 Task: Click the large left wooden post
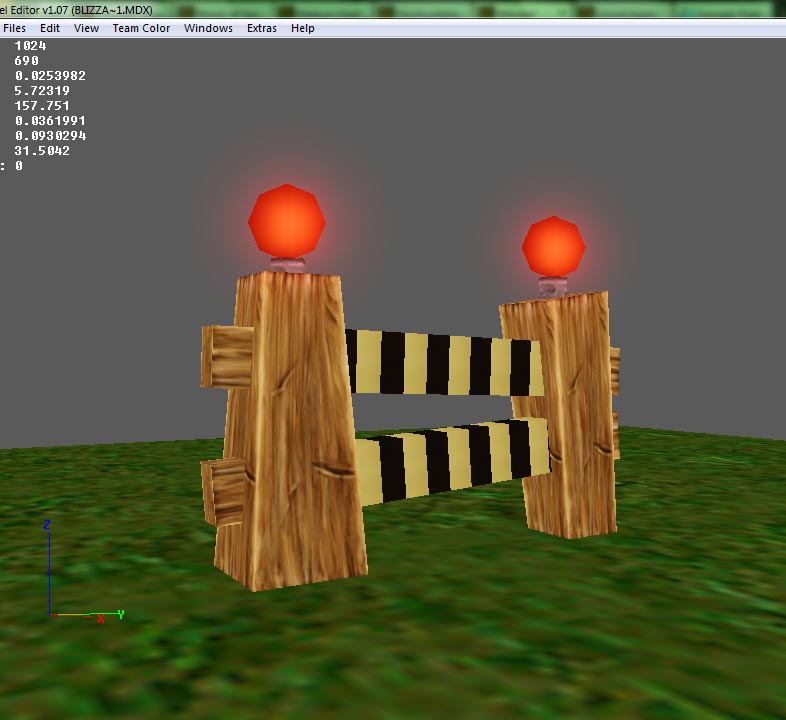[x=293, y=431]
